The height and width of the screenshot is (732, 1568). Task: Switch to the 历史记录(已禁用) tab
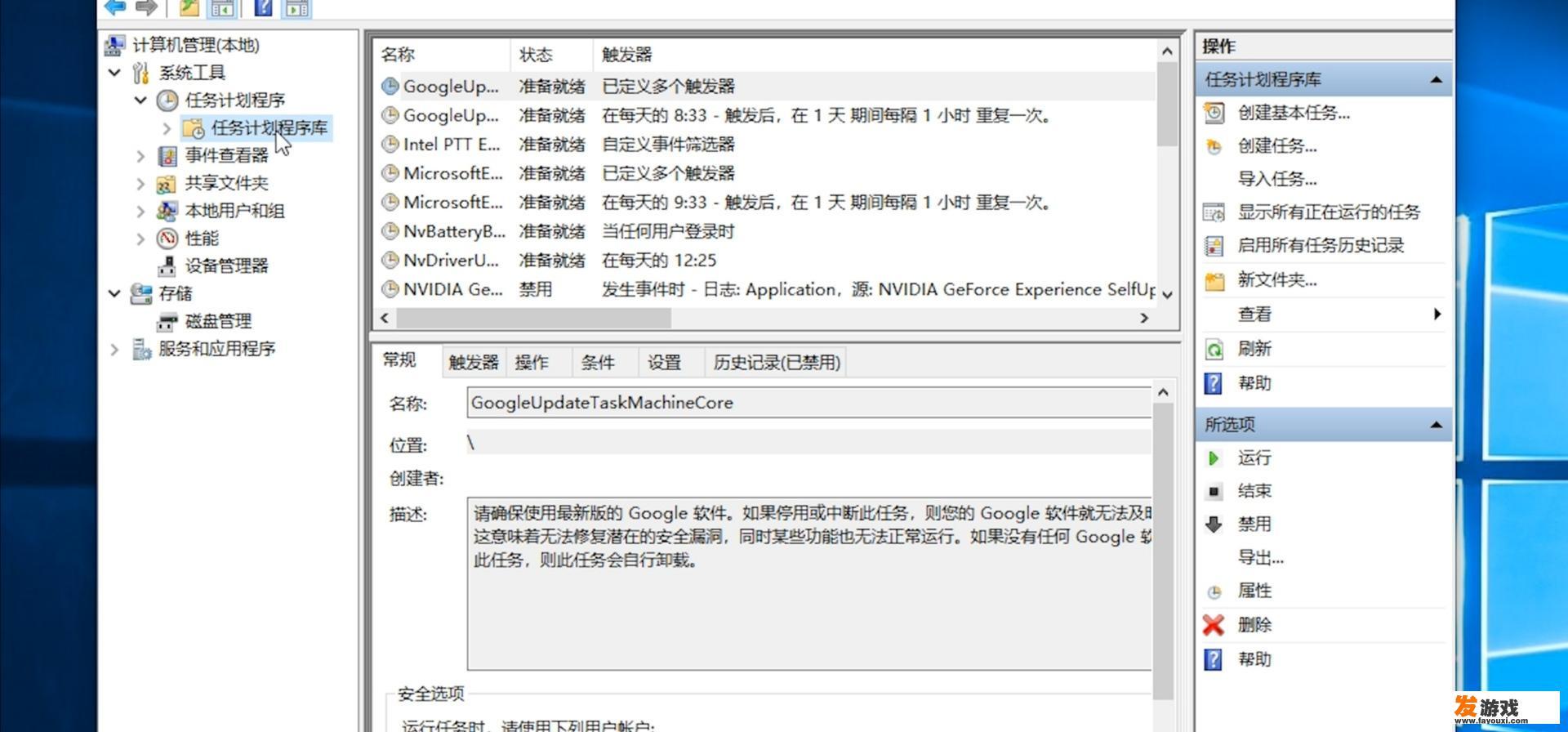[776, 363]
